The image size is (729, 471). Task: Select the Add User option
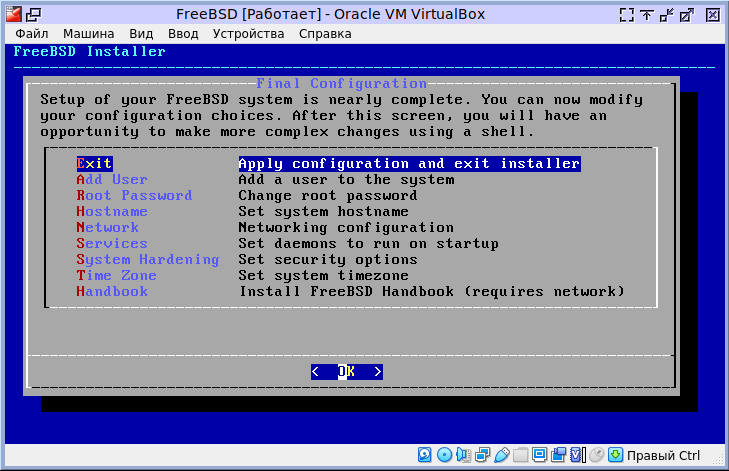[x=112, y=179]
